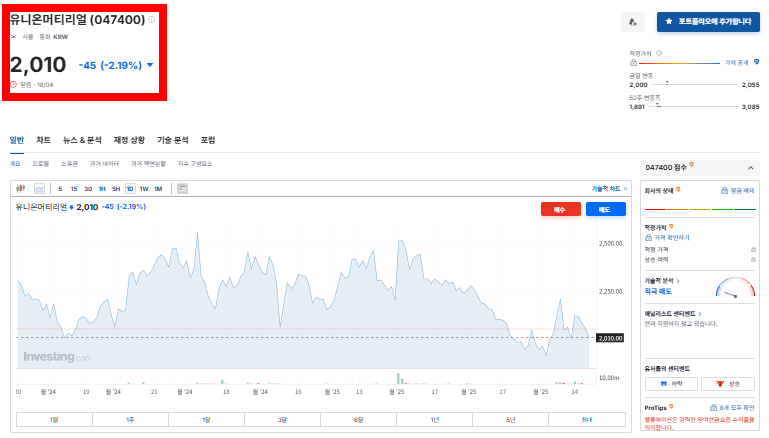Click the star icon in portfolio button
The image size is (769, 438).
click(668, 22)
